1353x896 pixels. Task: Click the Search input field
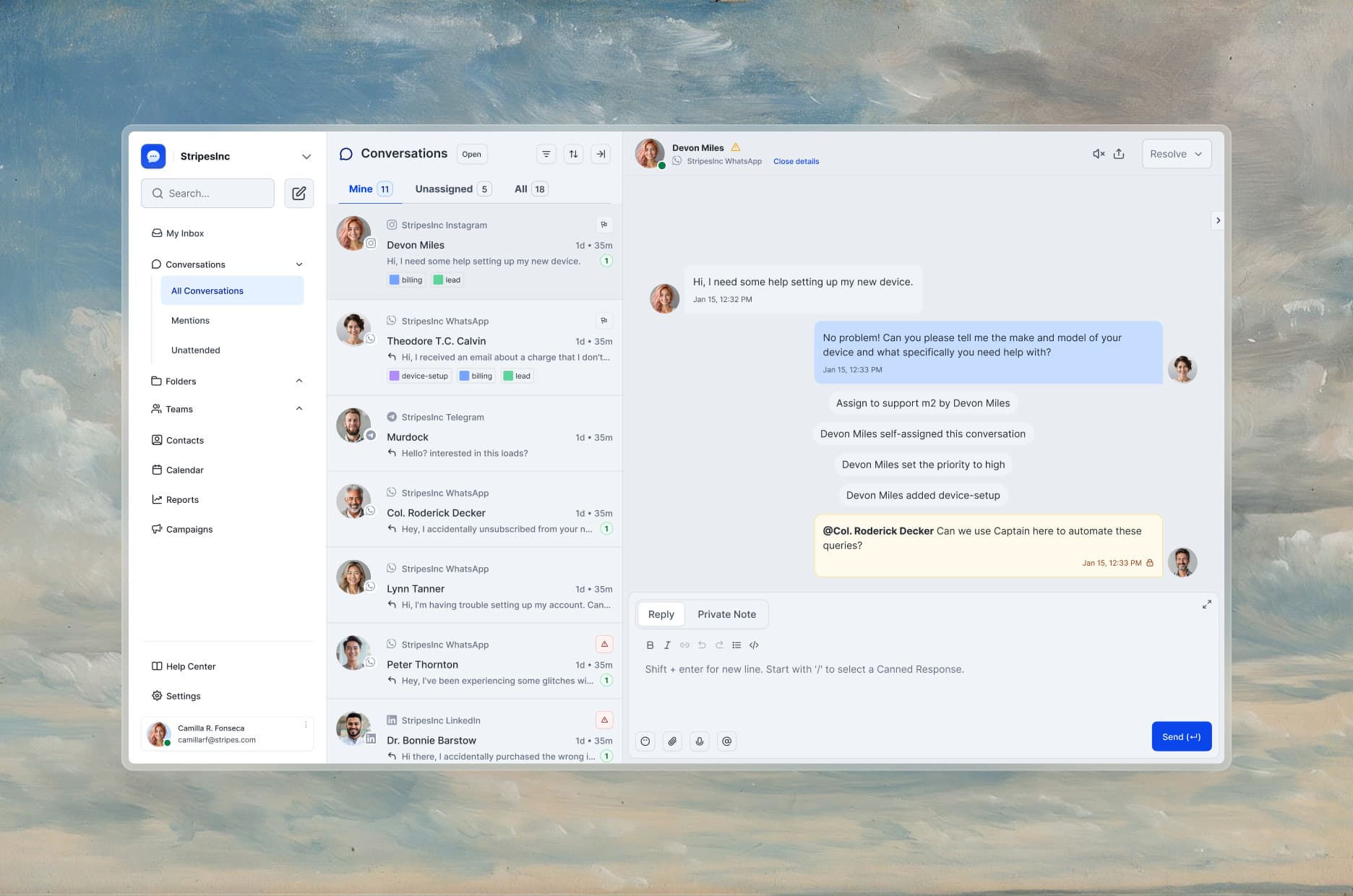207,193
